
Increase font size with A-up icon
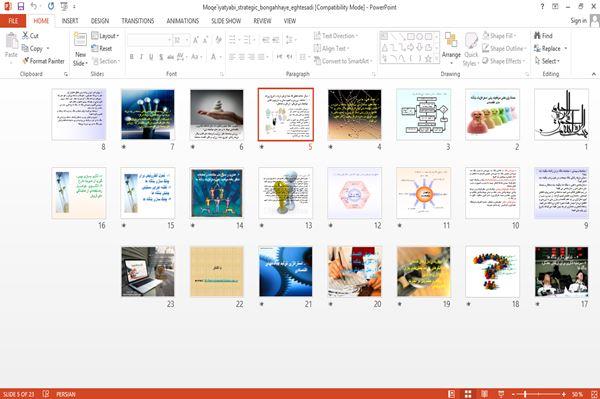[x=196, y=40]
